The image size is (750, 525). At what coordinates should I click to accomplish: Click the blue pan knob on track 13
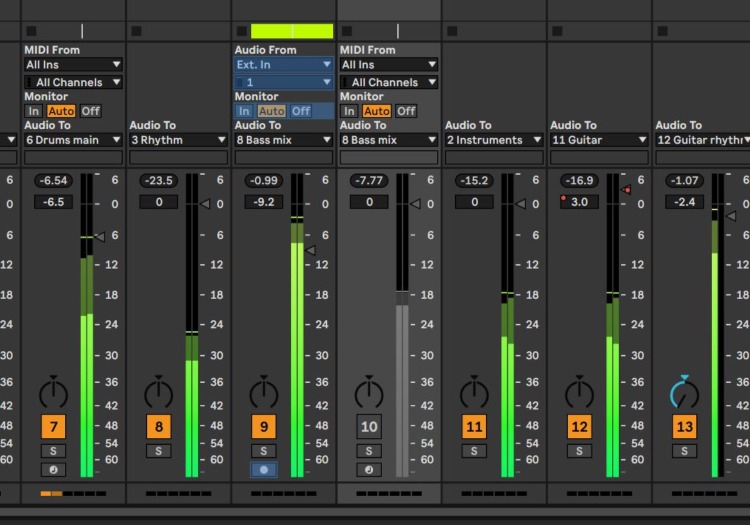[x=684, y=393]
